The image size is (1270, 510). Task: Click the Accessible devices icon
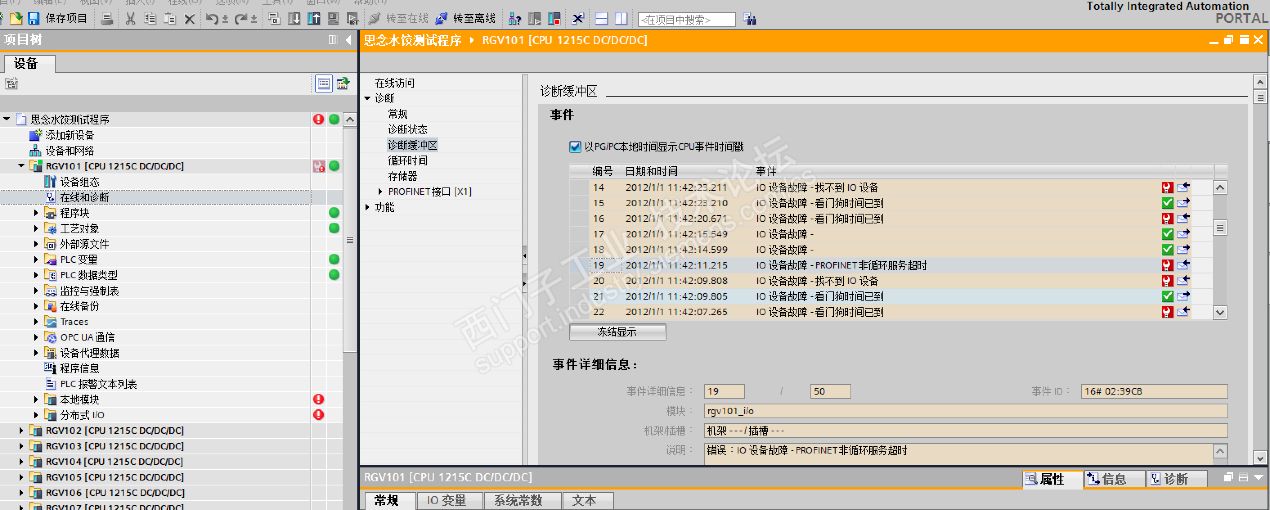pyautogui.click(x=514, y=18)
